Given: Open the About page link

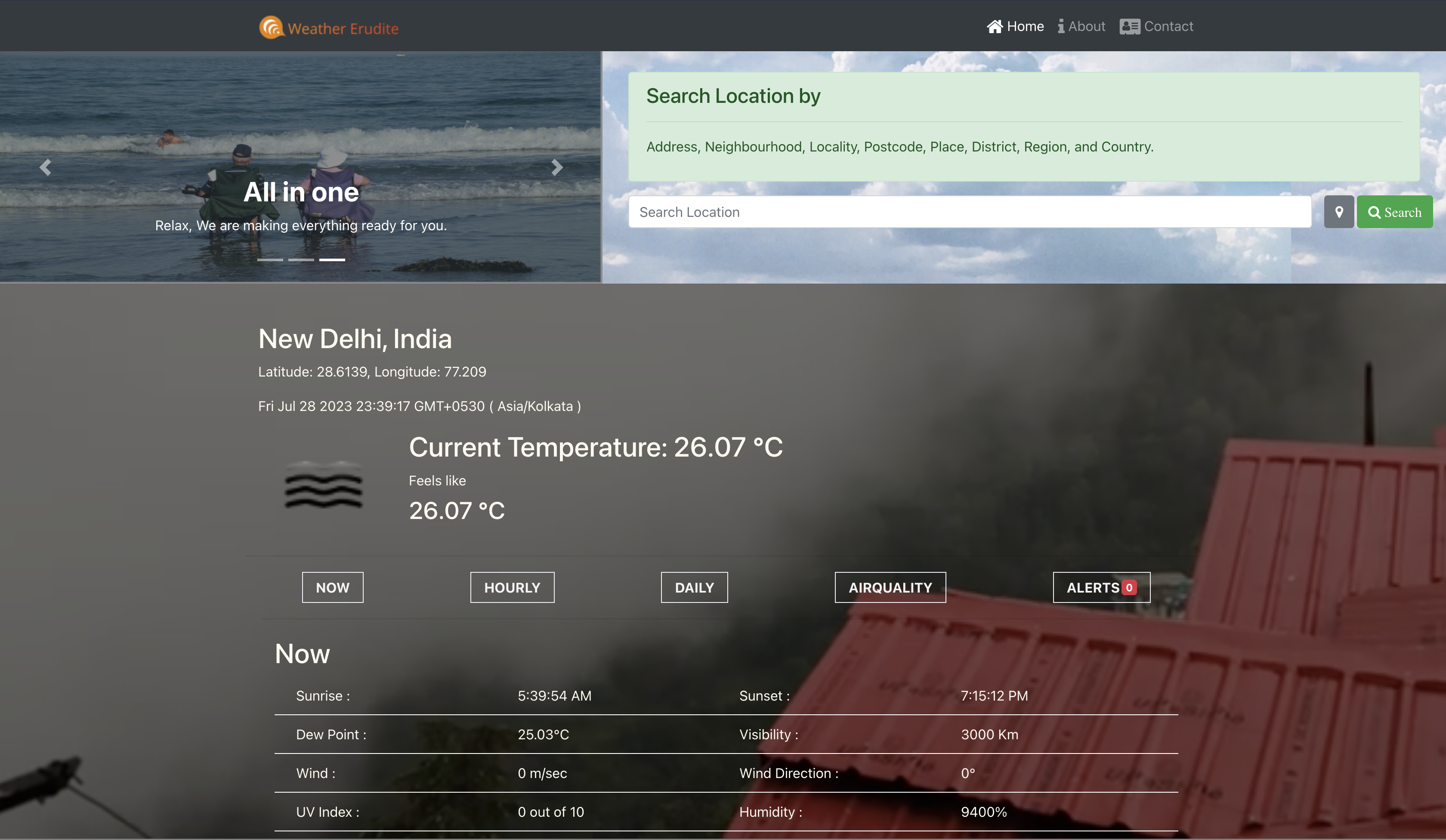Looking at the screenshot, I should 1081,26.
